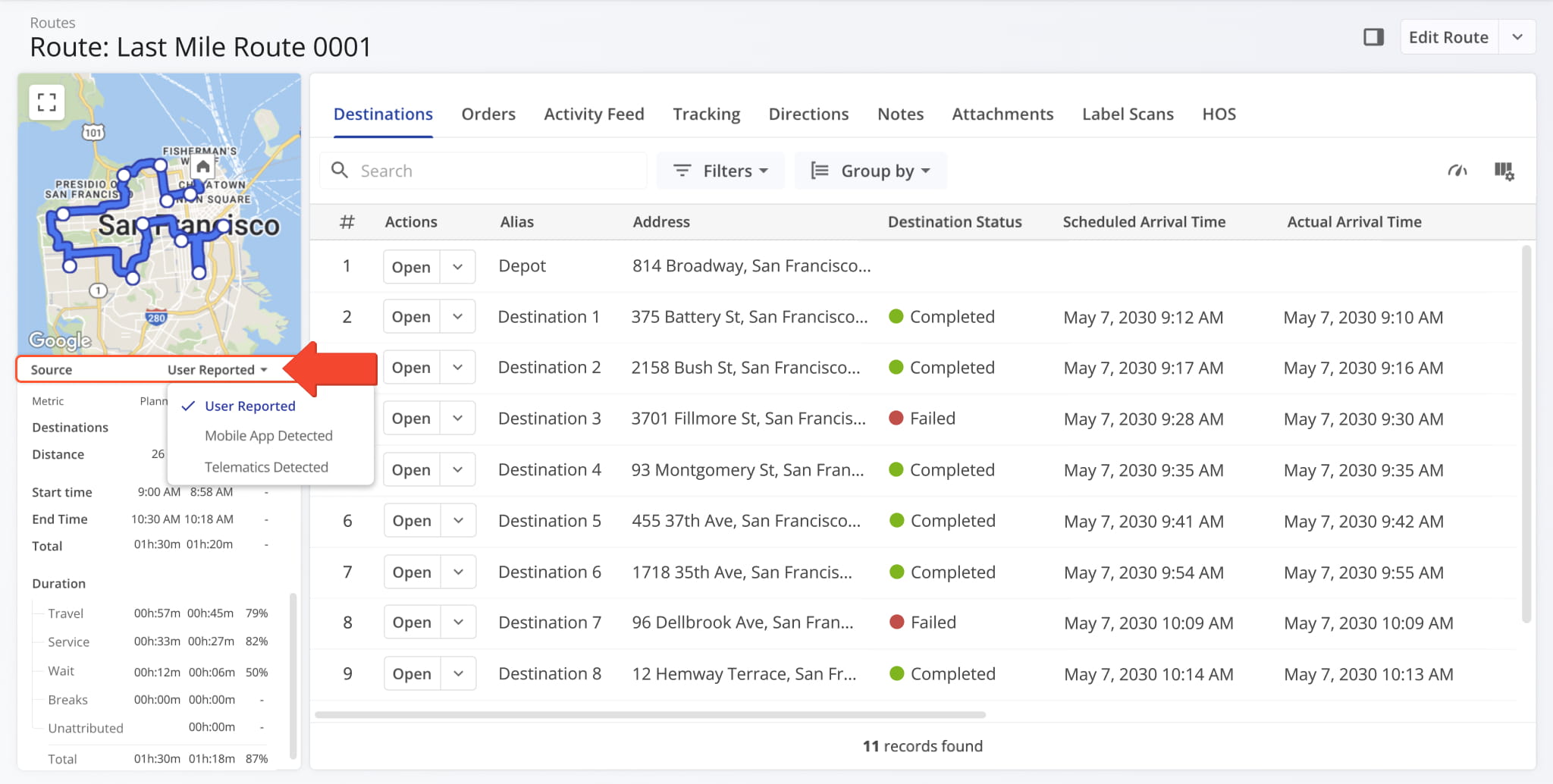
Task: Click the depot home marker on map
Action: pos(202,167)
